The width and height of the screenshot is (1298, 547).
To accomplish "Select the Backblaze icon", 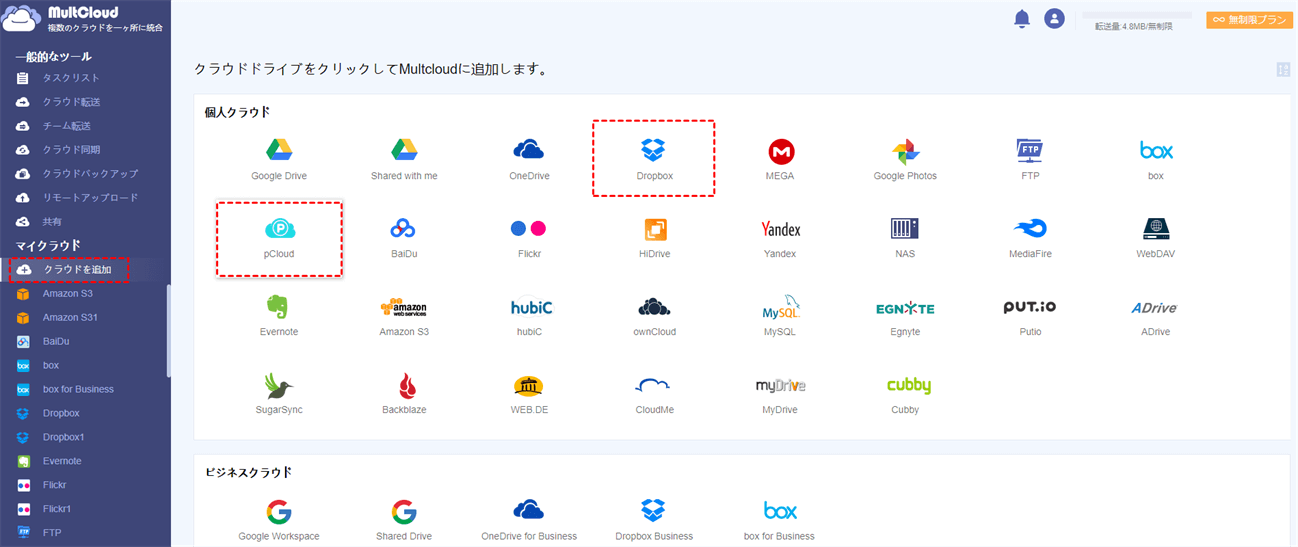I will click(404, 394).
